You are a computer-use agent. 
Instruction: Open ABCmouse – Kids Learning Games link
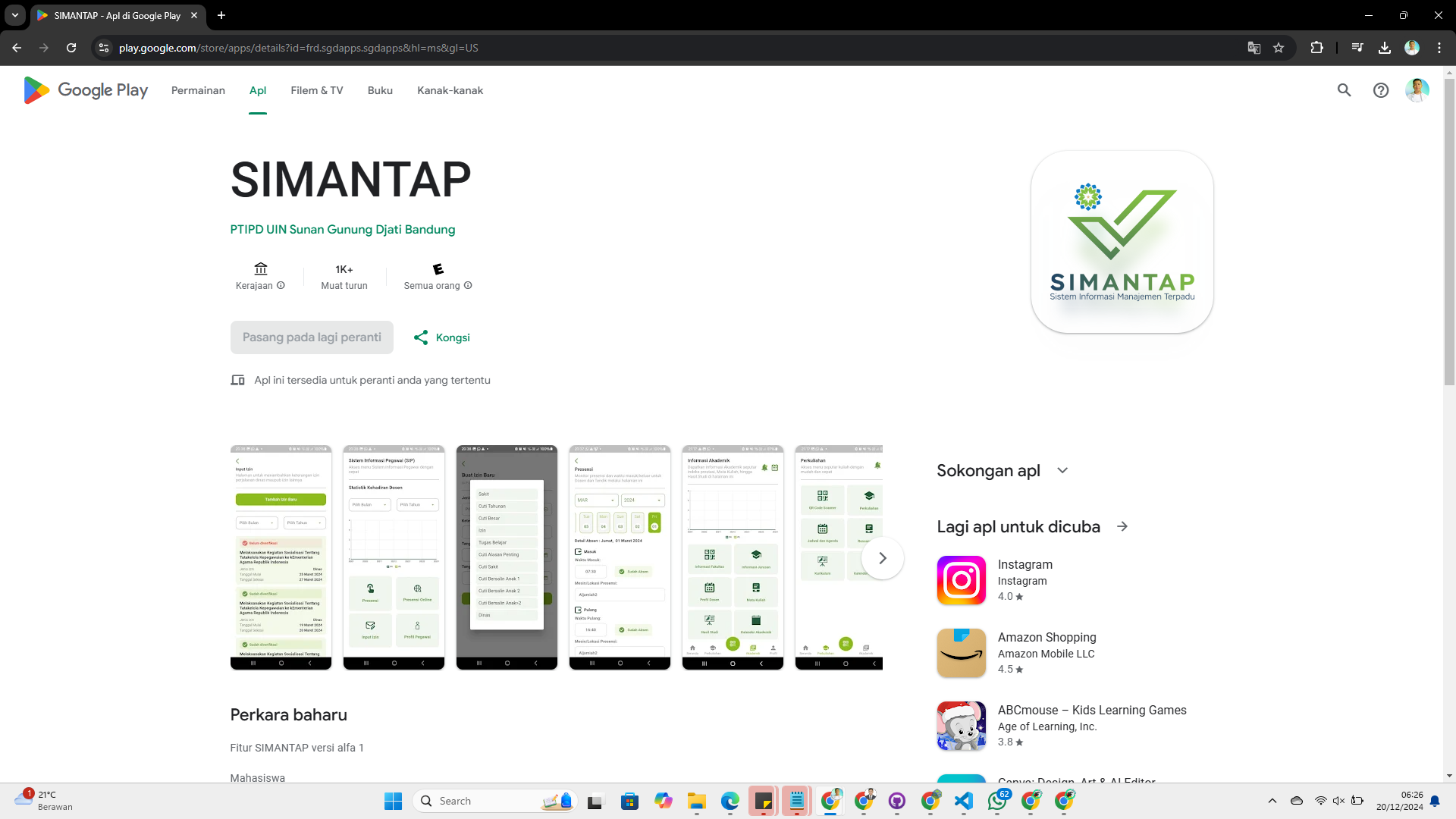1092,710
